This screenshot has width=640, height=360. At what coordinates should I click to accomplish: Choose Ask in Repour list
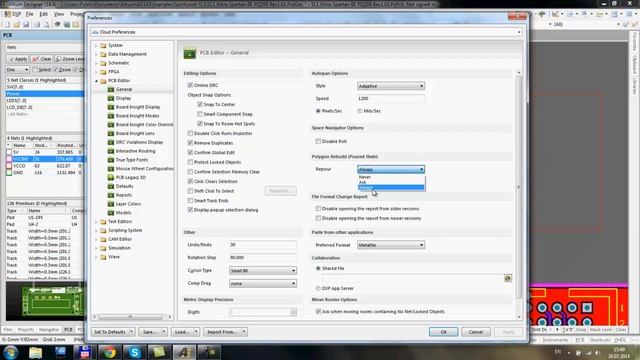pyautogui.click(x=391, y=182)
